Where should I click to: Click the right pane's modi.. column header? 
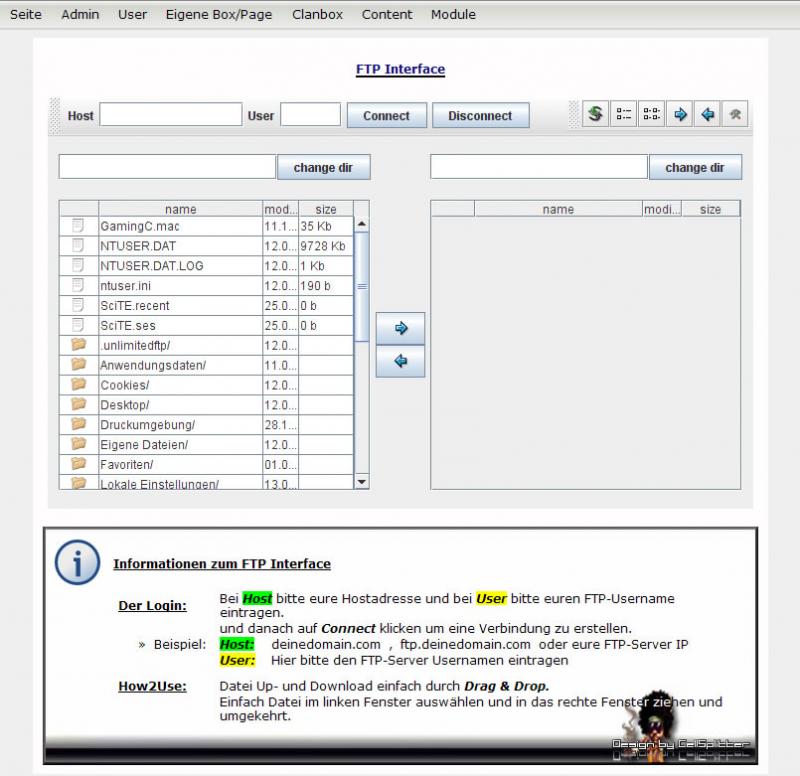point(662,209)
